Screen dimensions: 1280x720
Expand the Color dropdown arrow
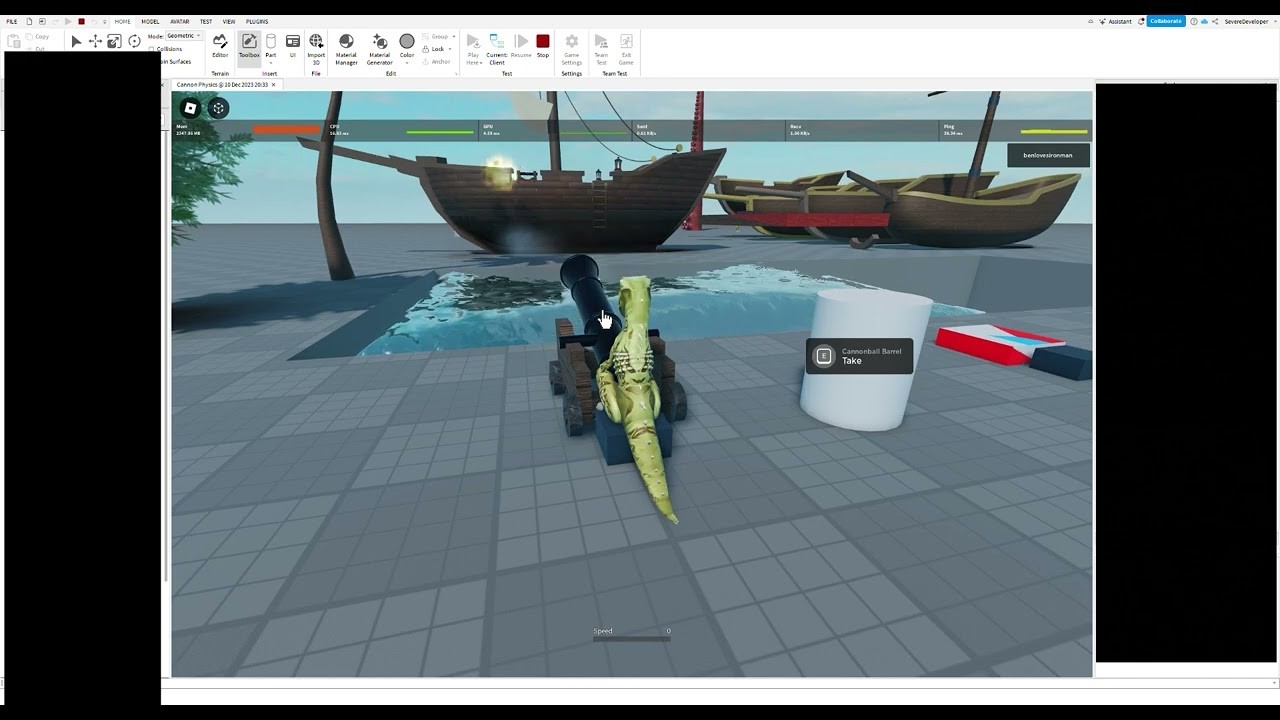pyautogui.click(x=407, y=63)
